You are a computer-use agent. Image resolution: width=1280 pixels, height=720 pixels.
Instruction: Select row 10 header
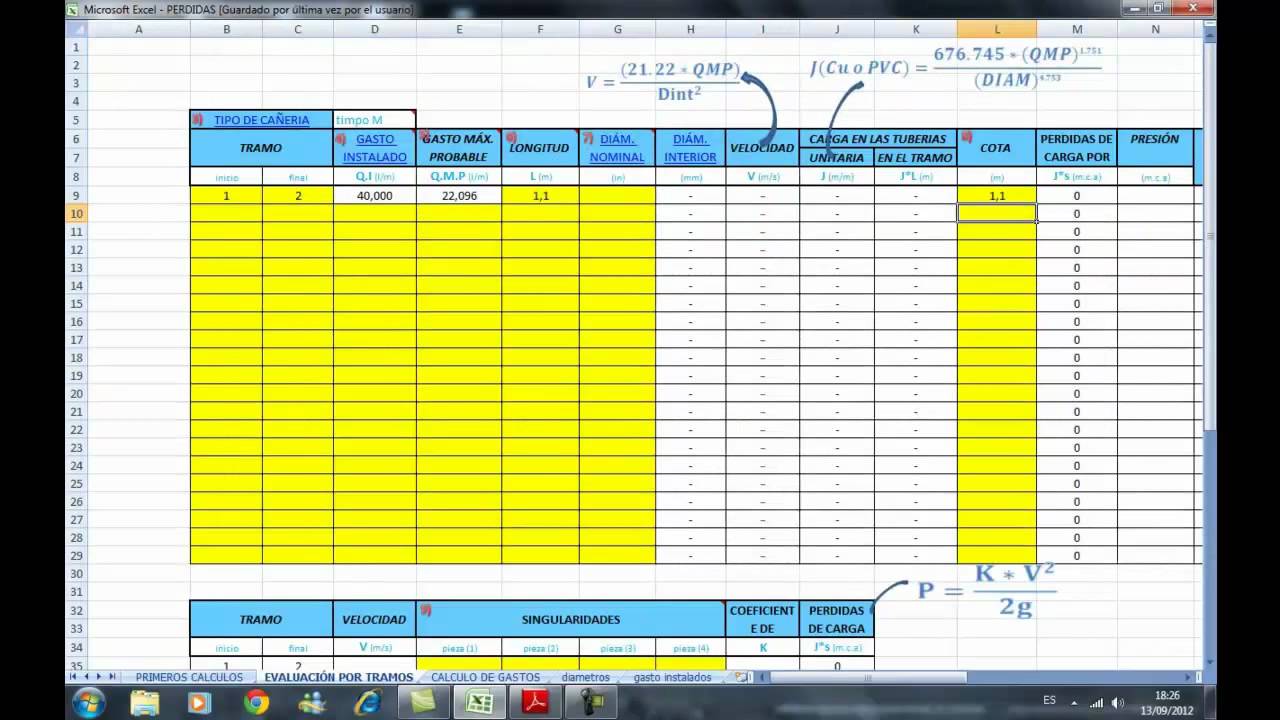point(77,214)
